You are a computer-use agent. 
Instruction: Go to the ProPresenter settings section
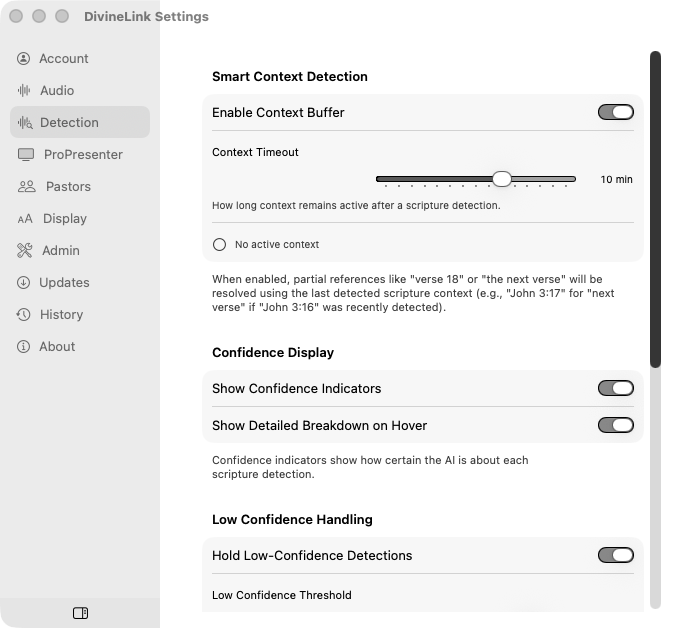pos(80,154)
